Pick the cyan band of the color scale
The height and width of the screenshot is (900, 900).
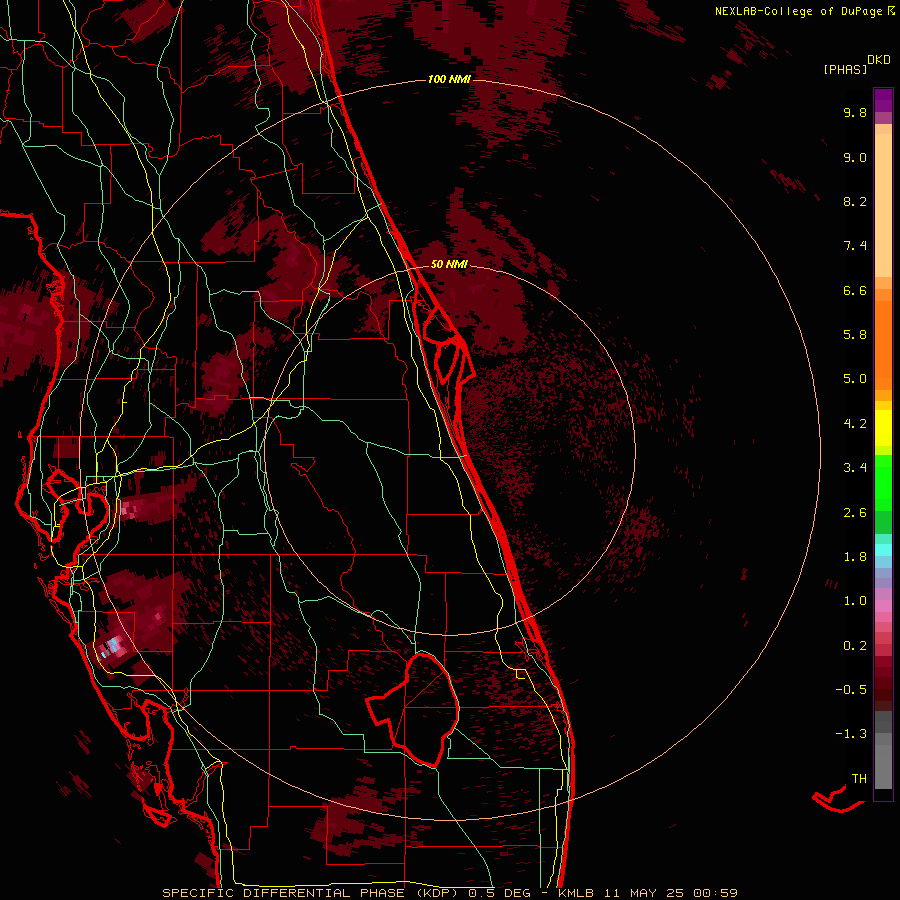click(x=883, y=550)
